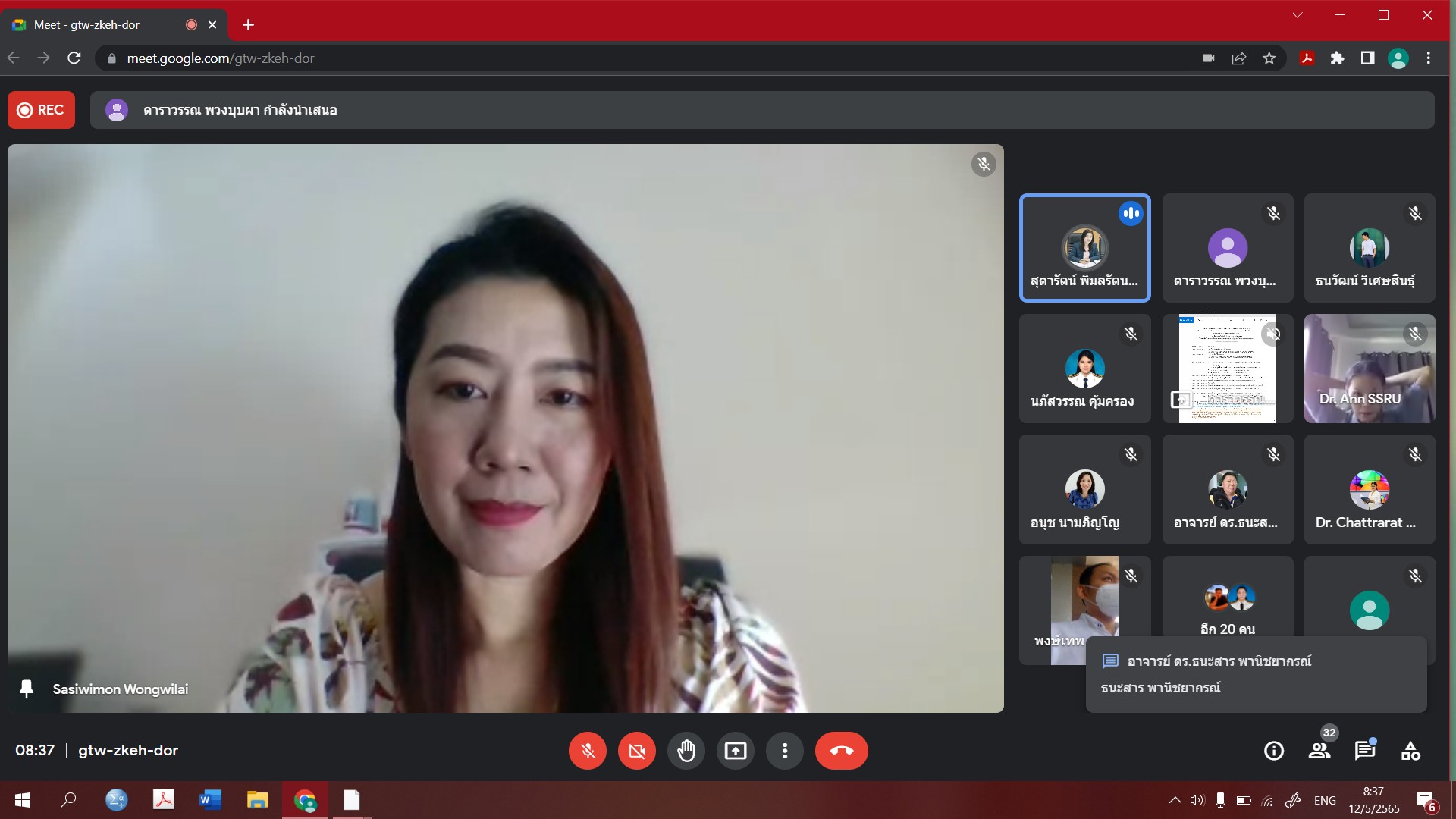Show hidden system tray icons
Image resolution: width=1456 pixels, height=819 pixels.
tap(1175, 800)
